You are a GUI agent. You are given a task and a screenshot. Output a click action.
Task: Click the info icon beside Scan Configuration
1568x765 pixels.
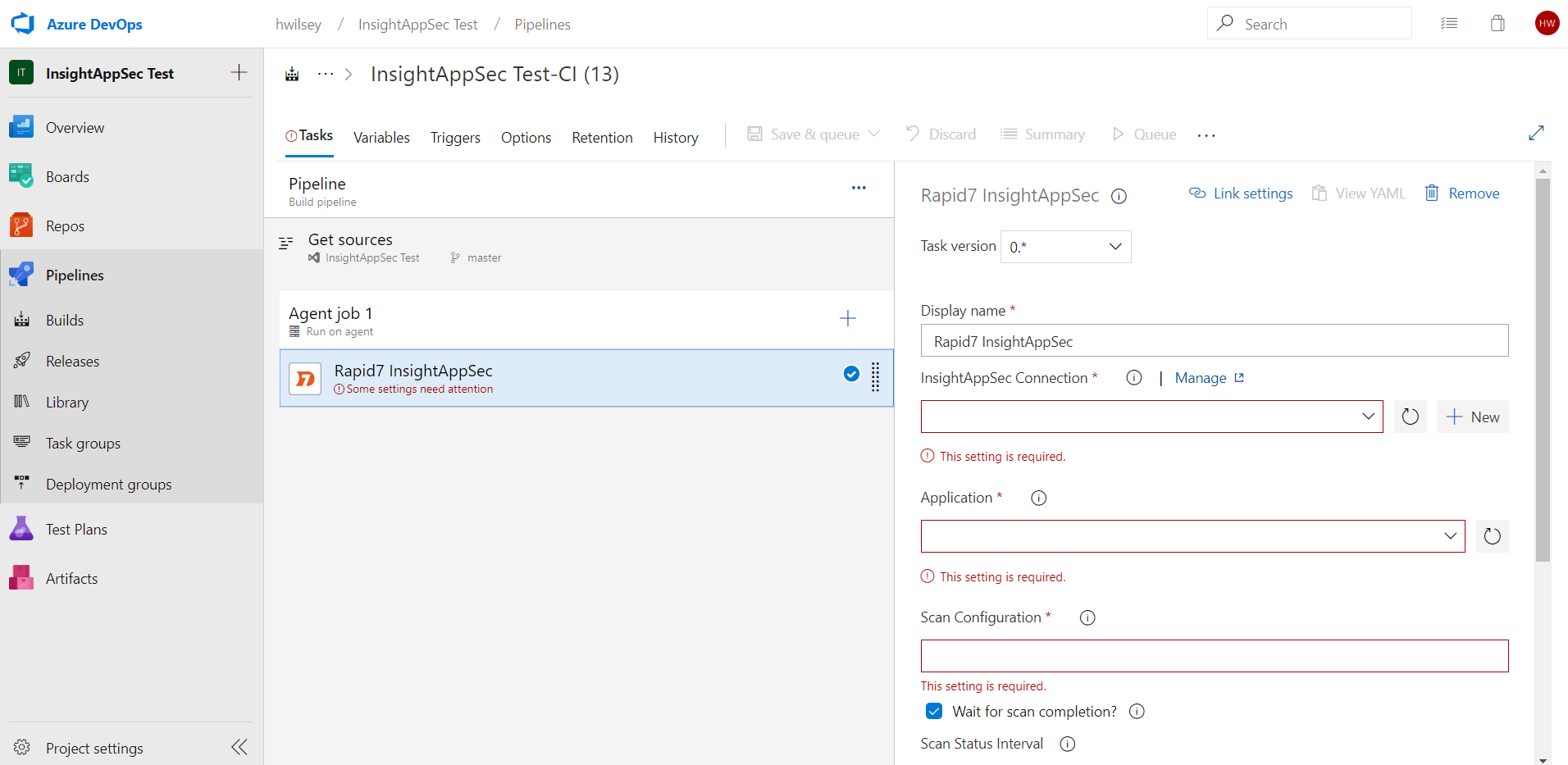click(x=1087, y=618)
